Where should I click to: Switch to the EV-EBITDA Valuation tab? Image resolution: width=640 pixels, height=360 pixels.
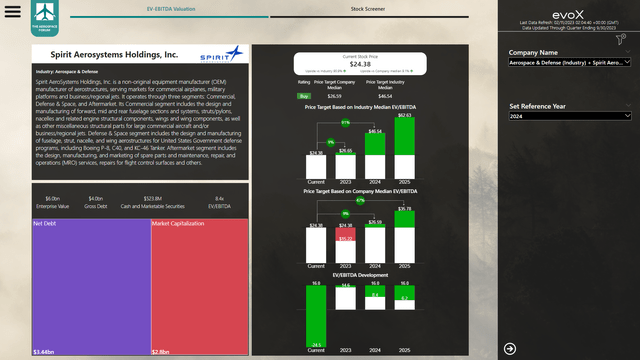pos(171,9)
